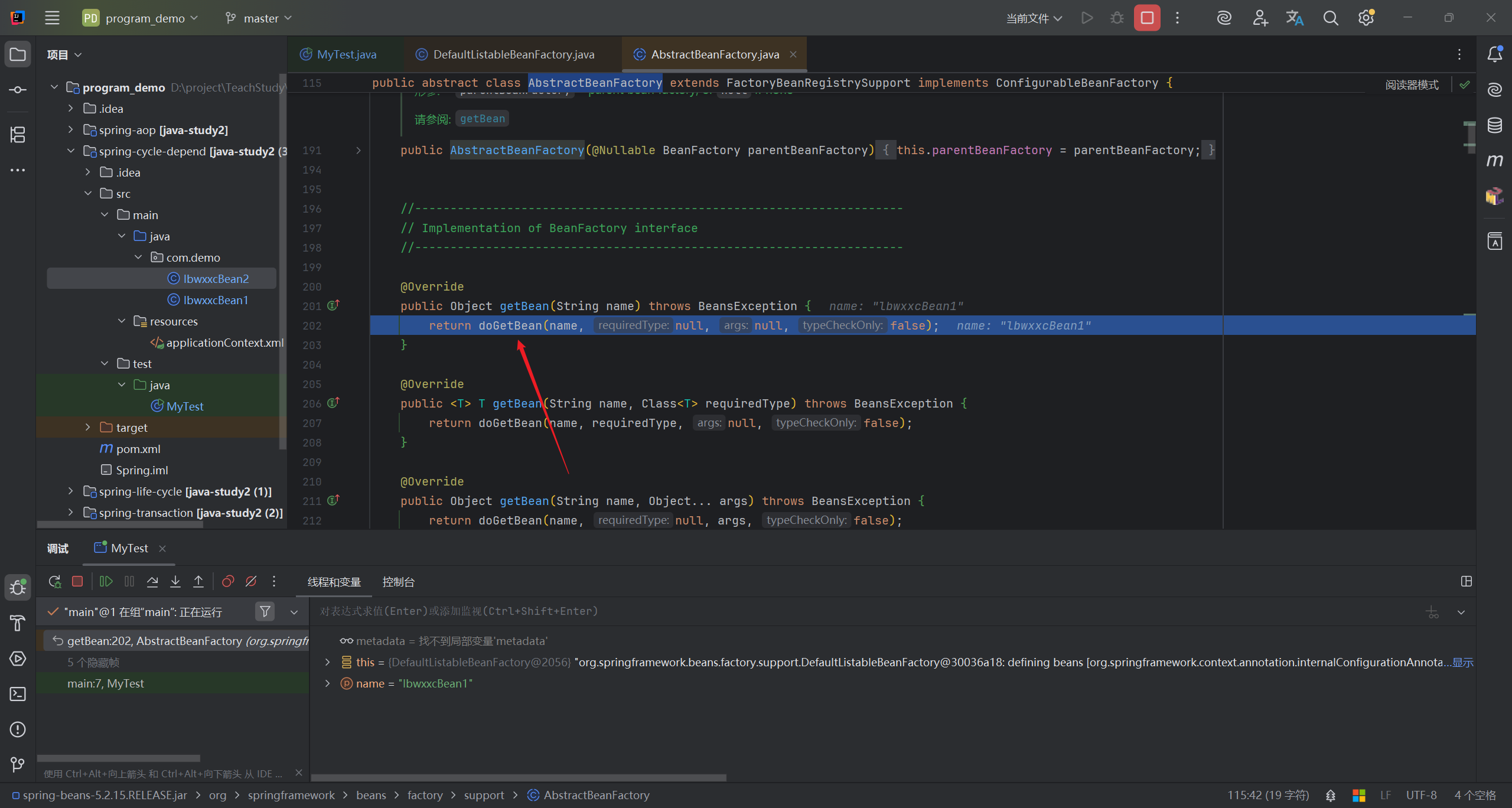Expand the target folder in project tree

click(x=87, y=427)
